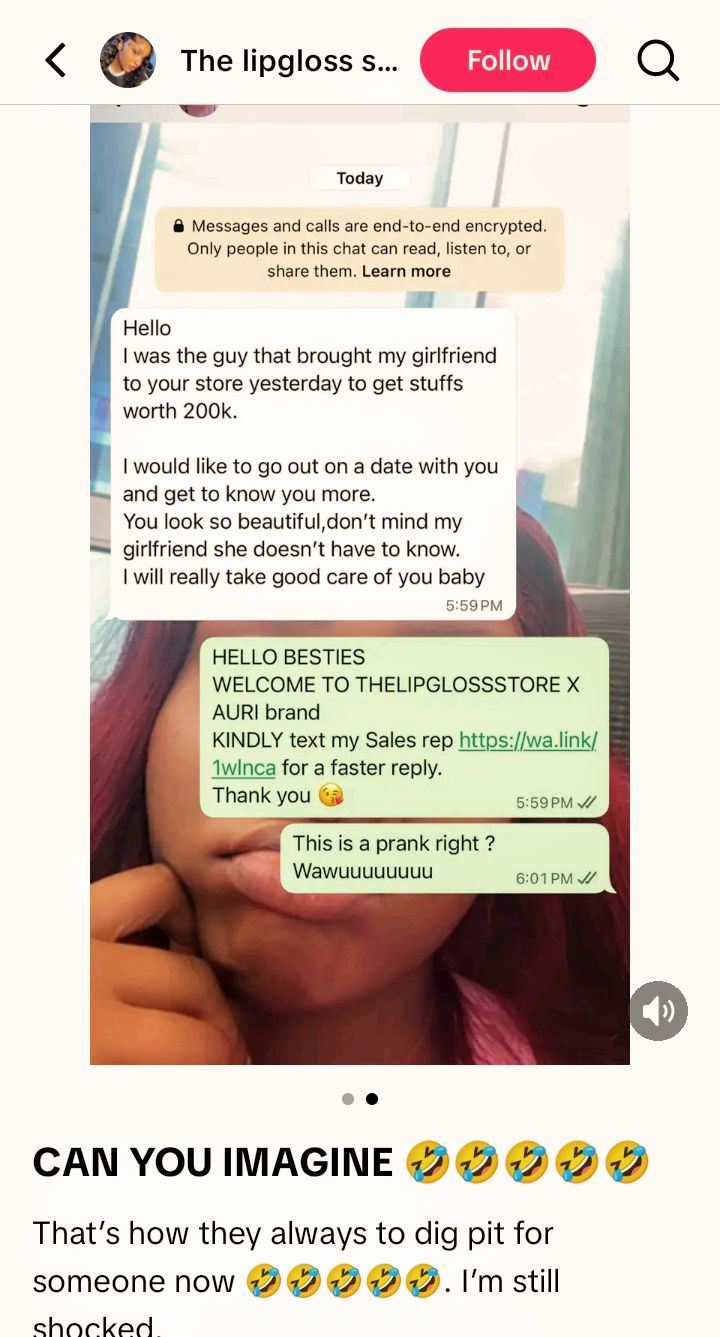This screenshot has width=720, height=1337.
Task: Mute the sound using the speaker icon
Action: (658, 1012)
